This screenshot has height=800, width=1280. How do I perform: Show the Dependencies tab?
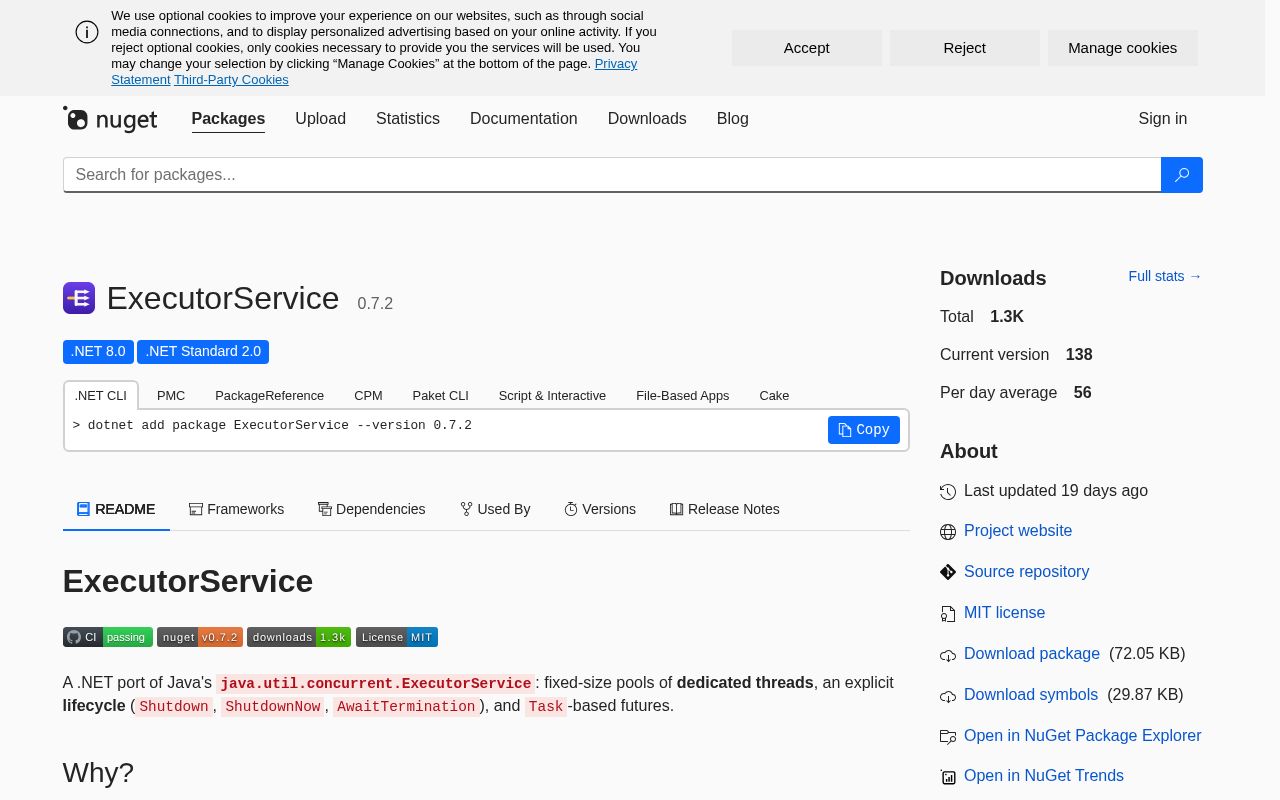point(371,509)
